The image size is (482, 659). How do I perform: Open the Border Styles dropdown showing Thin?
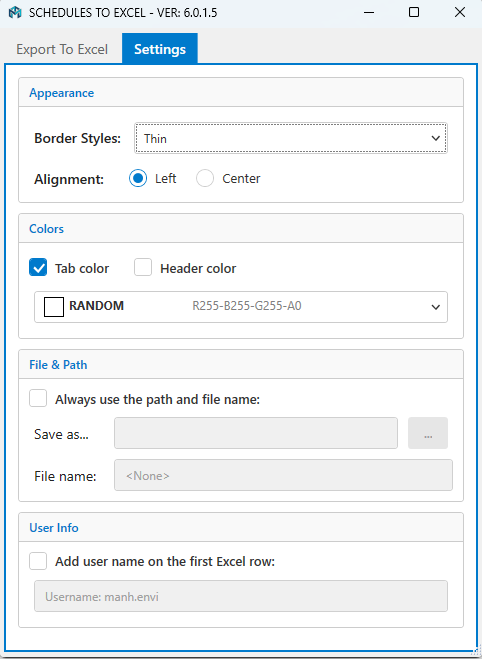291,138
